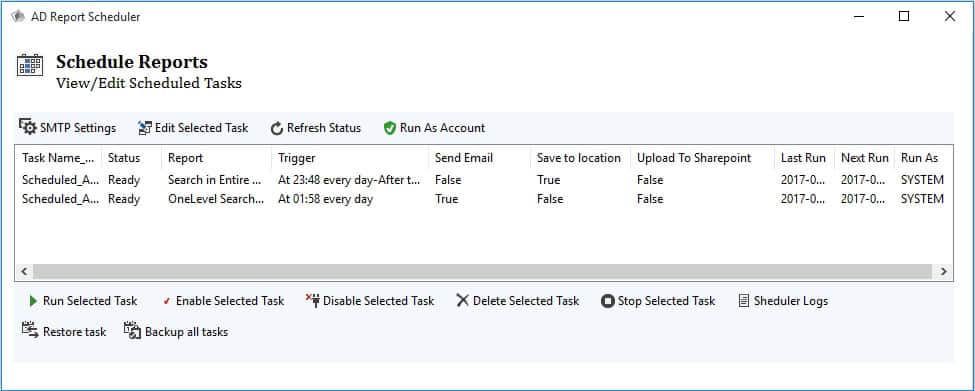Choose Edit Selected Task label
The image size is (975, 391).
(x=201, y=128)
